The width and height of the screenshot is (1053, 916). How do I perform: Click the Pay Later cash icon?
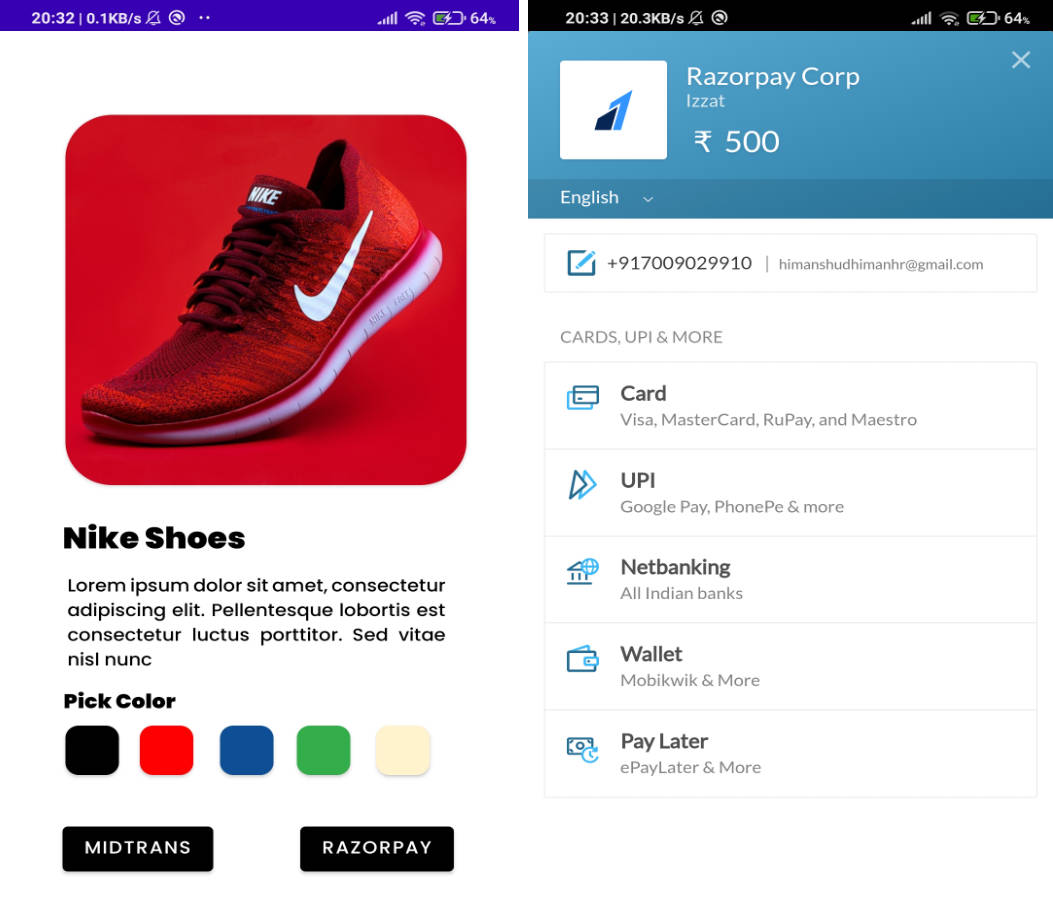click(582, 749)
